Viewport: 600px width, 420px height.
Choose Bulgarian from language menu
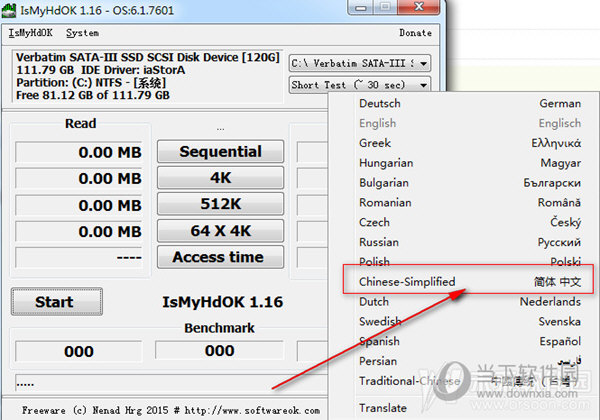pyautogui.click(x=470, y=183)
